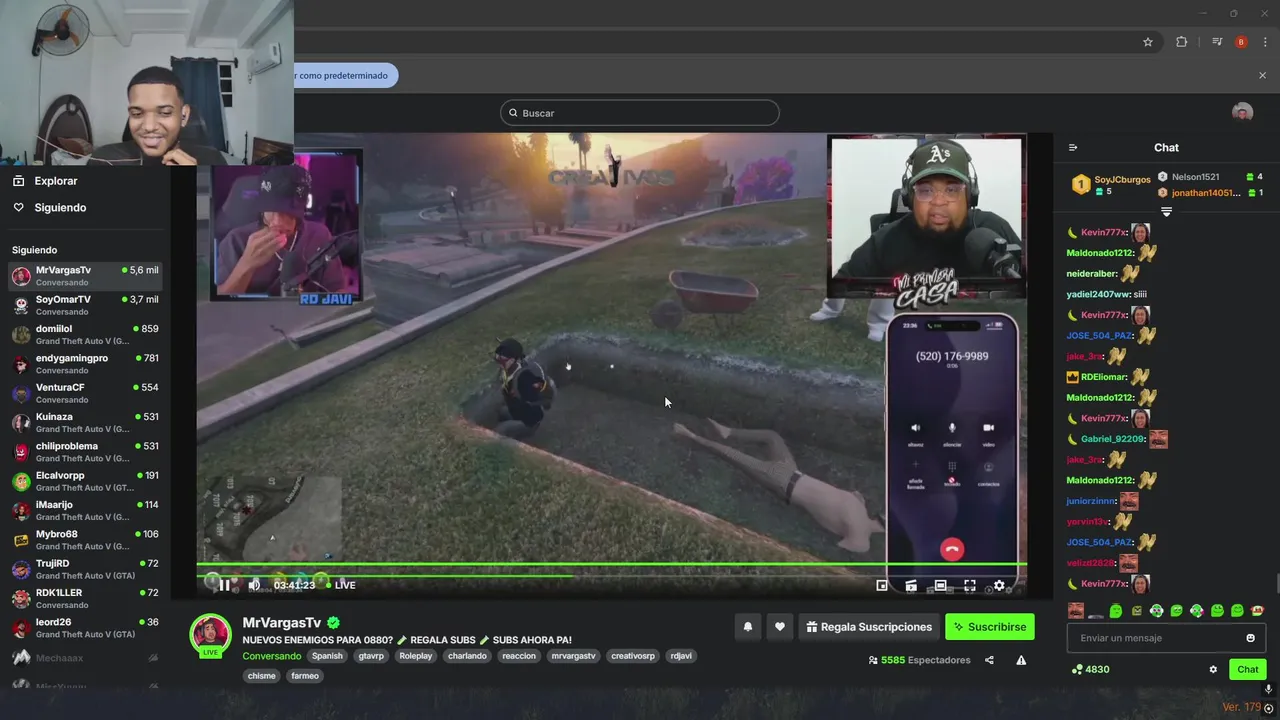Open MrVargasTv channel name link

click(x=282, y=623)
